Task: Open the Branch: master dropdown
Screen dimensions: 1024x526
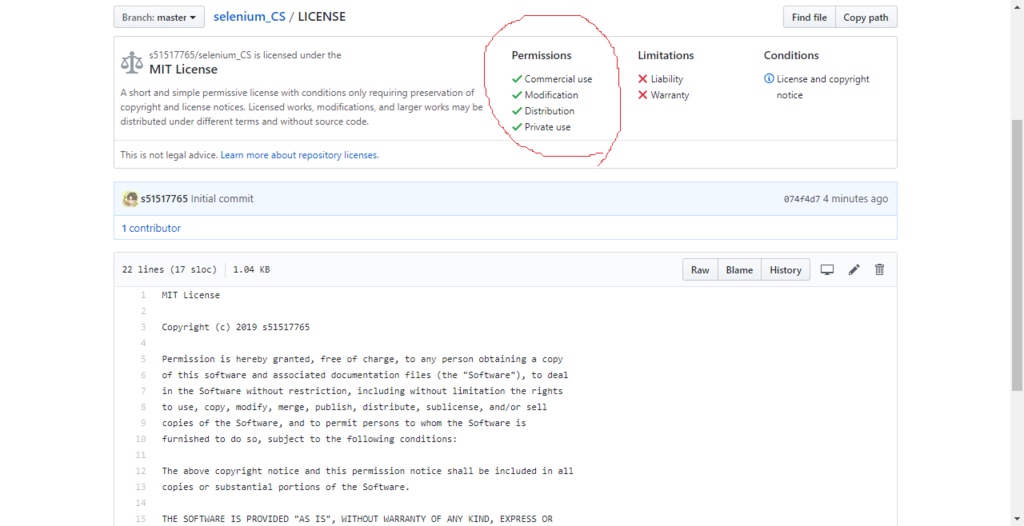Action: [x=159, y=17]
